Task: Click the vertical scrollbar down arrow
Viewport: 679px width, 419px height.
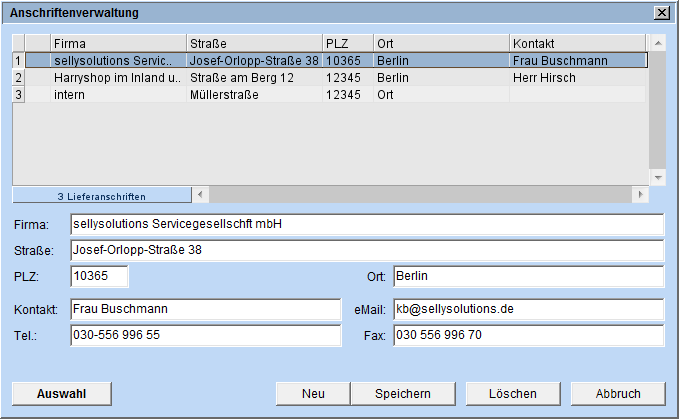Action: [658, 177]
